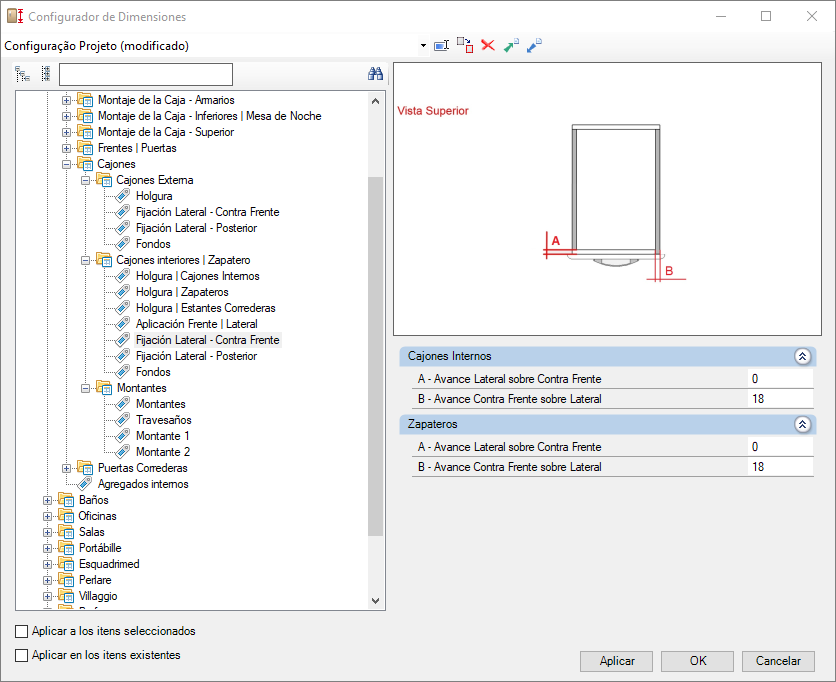Click folder icon of Puertas Correderas
The height and width of the screenshot is (682, 836).
coord(85,468)
